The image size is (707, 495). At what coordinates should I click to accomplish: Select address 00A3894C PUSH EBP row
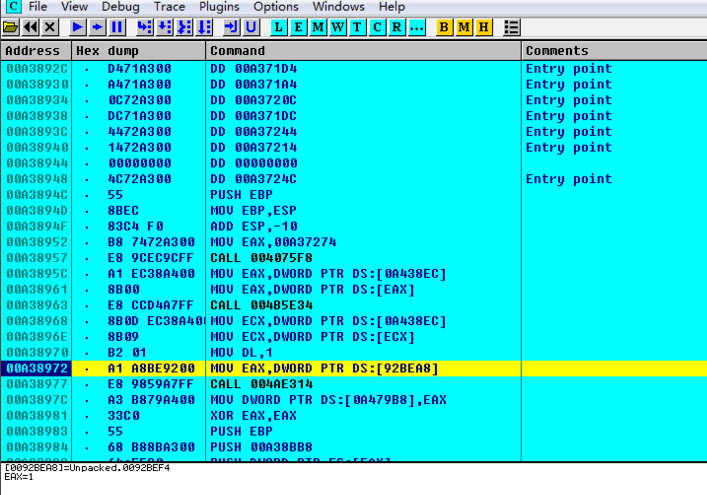click(x=37, y=195)
